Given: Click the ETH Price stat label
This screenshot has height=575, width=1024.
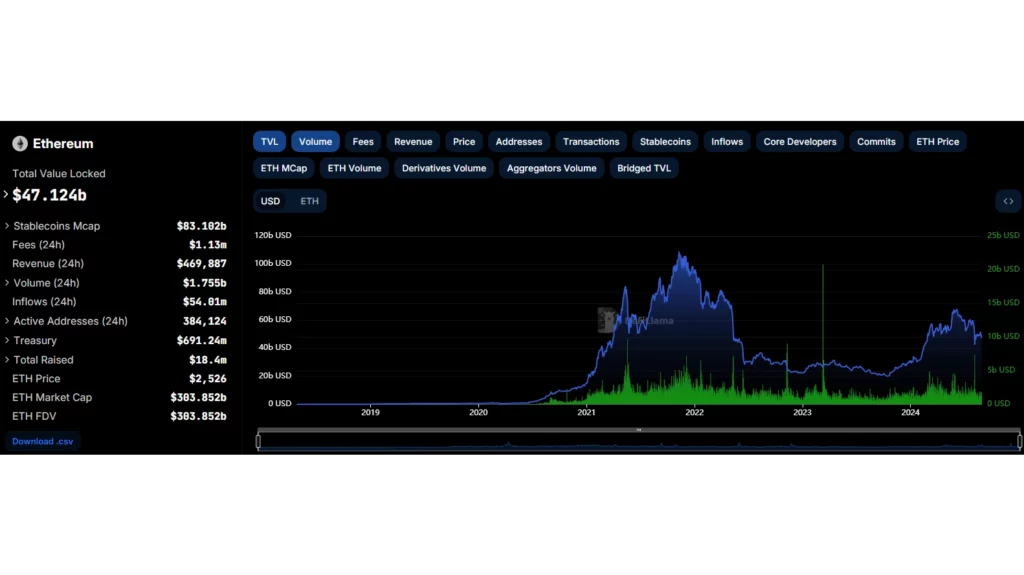Looking at the screenshot, I should [x=36, y=379].
